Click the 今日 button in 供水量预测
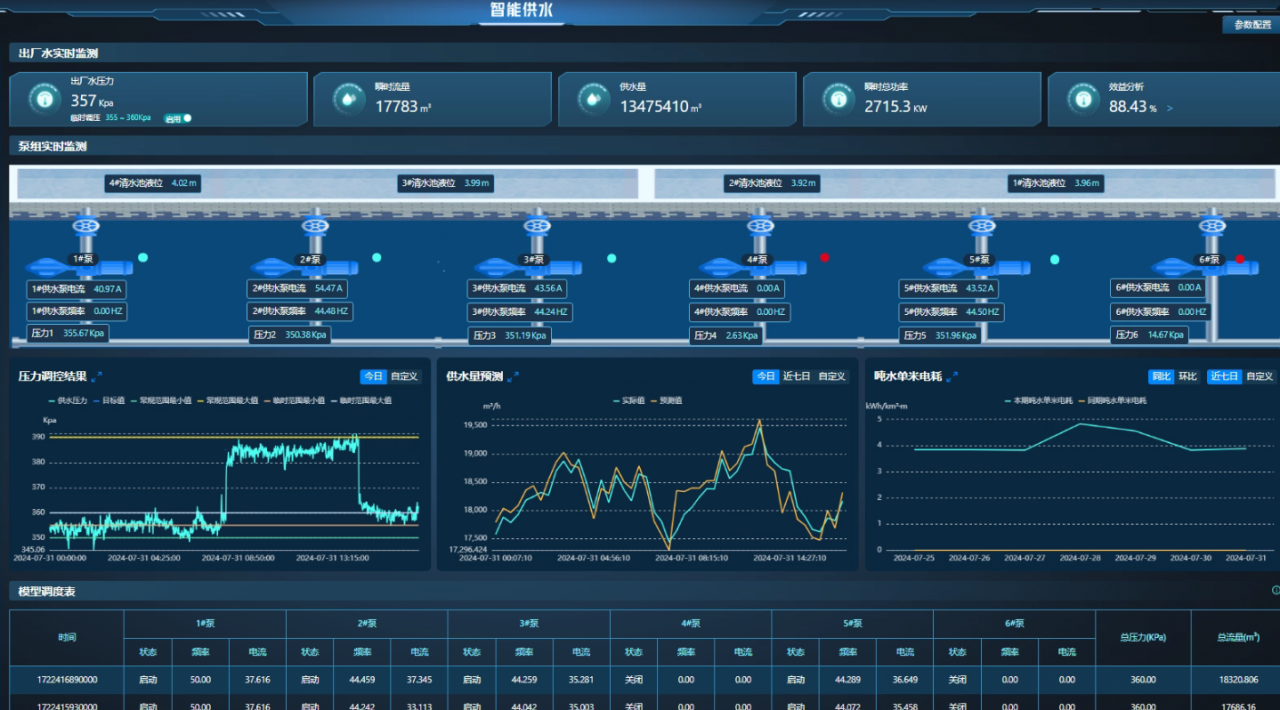 point(765,377)
